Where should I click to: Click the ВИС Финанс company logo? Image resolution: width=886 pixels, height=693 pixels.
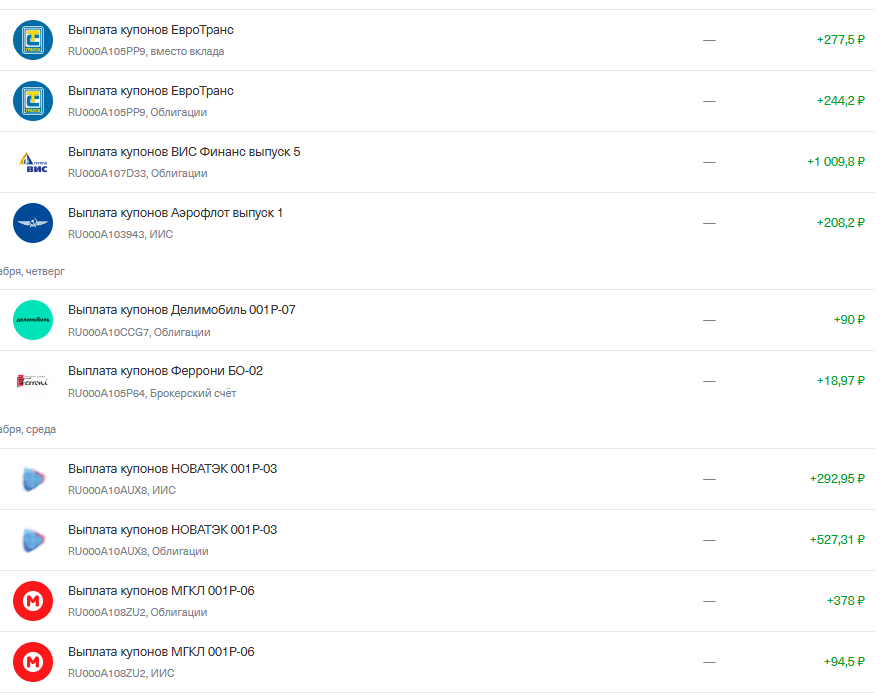[x=32, y=162]
